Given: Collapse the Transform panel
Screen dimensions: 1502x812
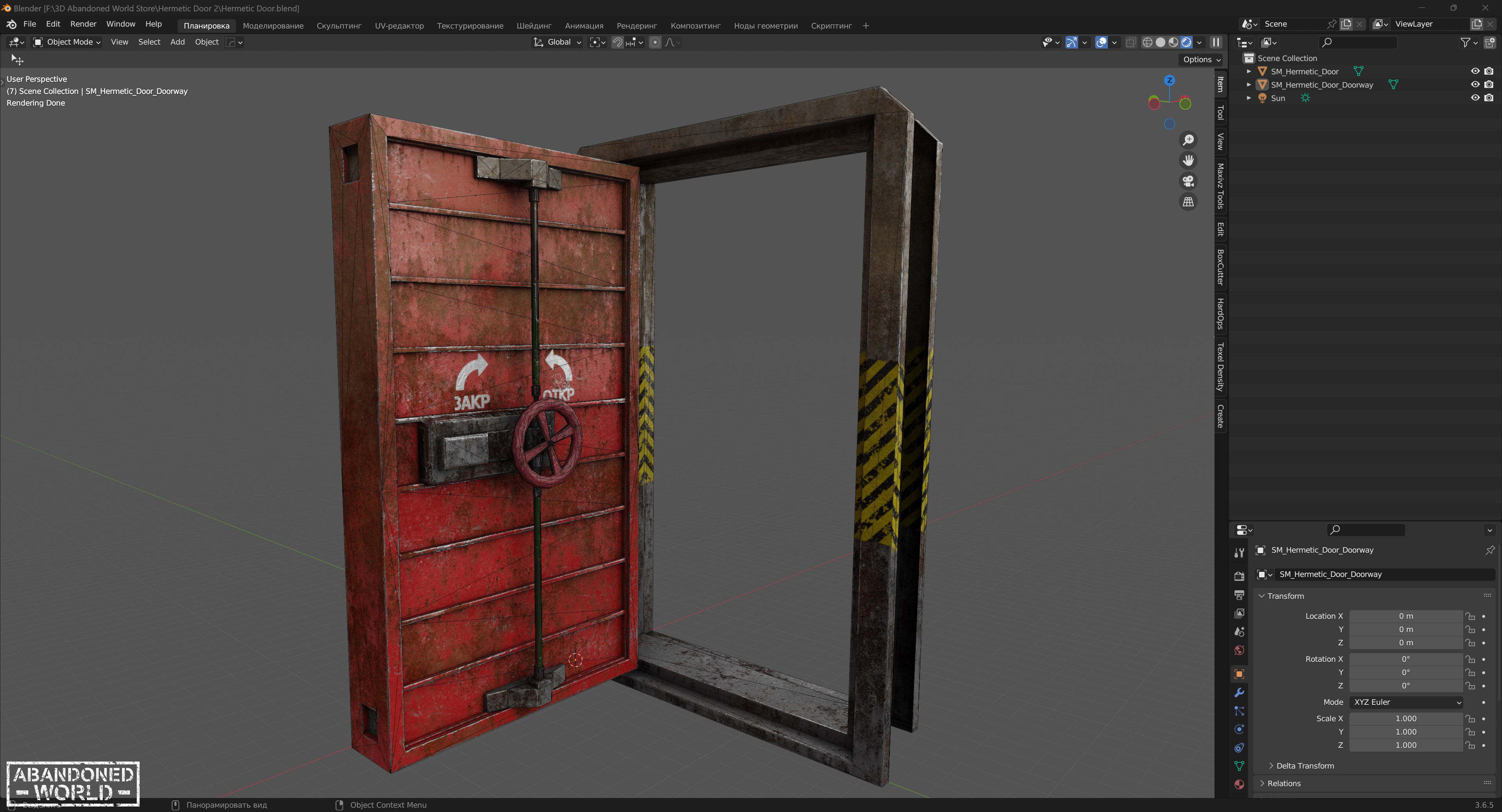Looking at the screenshot, I should [x=1262, y=596].
